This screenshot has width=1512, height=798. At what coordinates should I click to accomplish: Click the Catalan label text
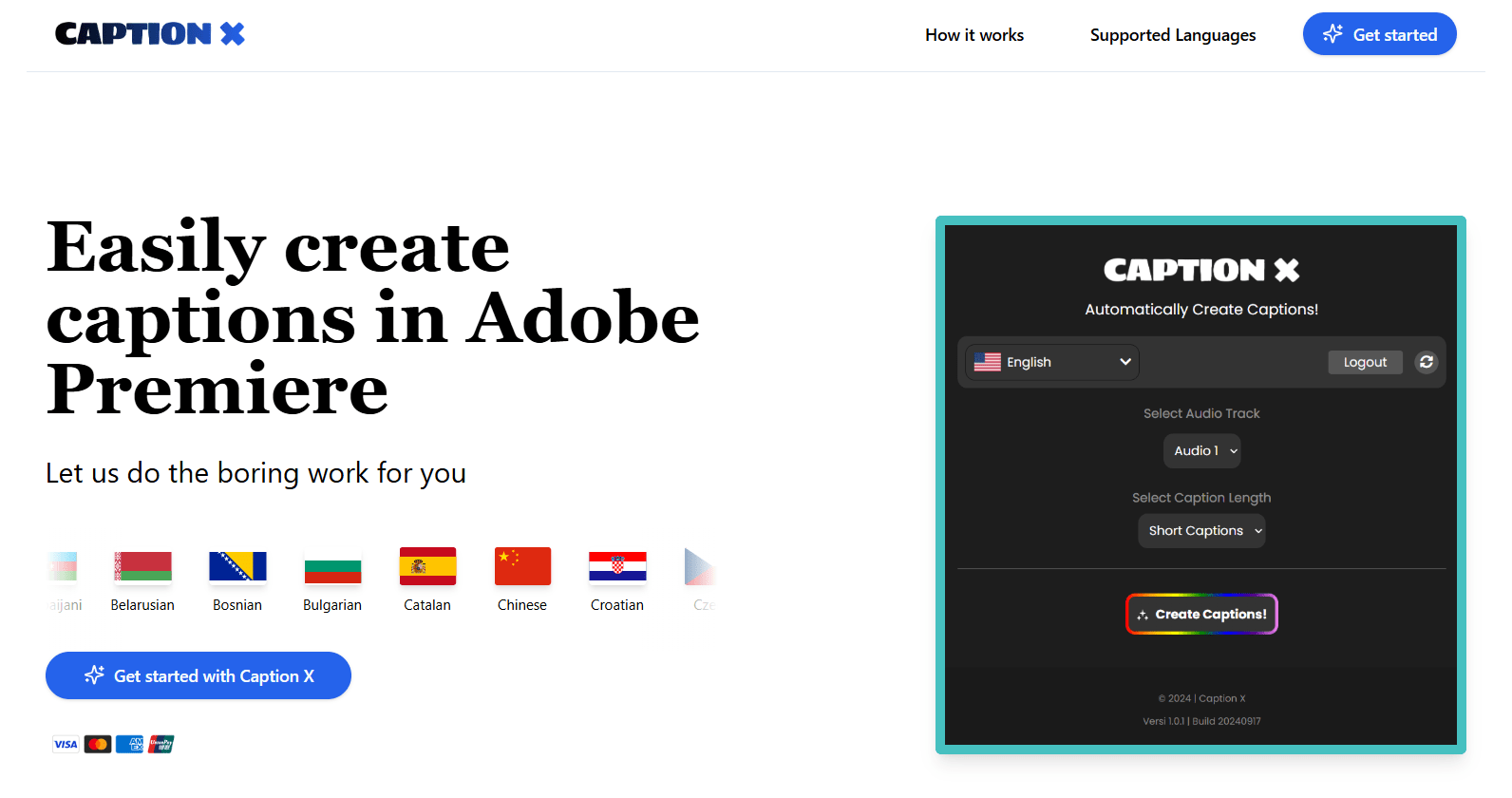[427, 605]
